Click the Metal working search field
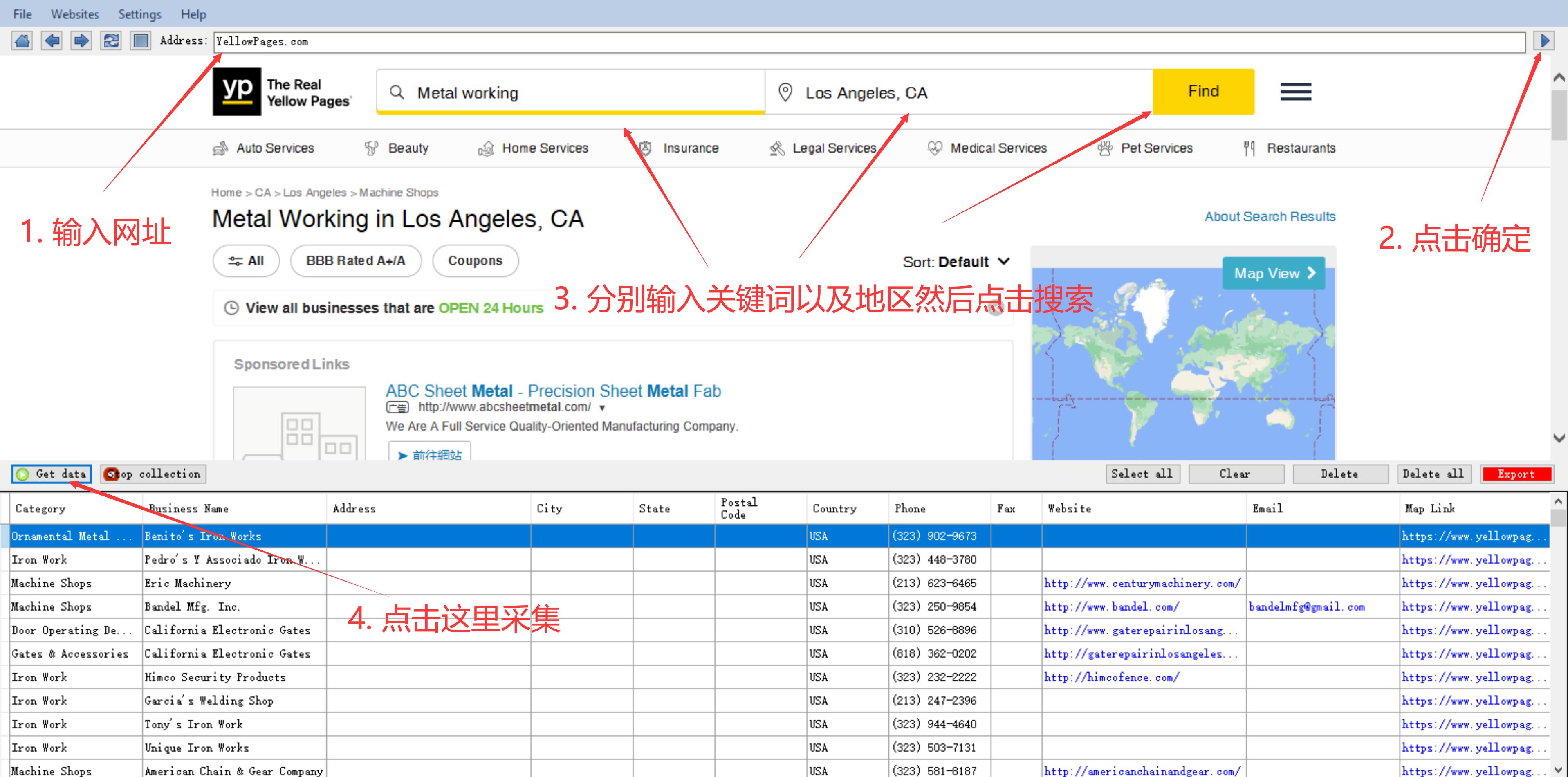Viewport: 1568px width, 777px height. [570, 92]
